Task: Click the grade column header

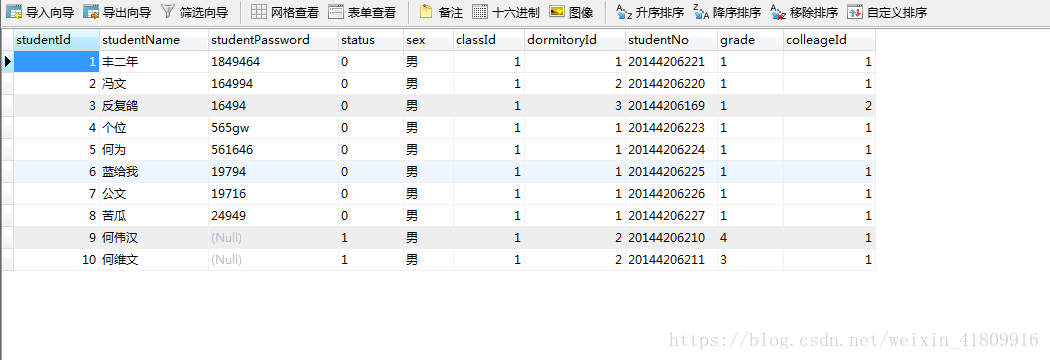Action: tap(750, 40)
